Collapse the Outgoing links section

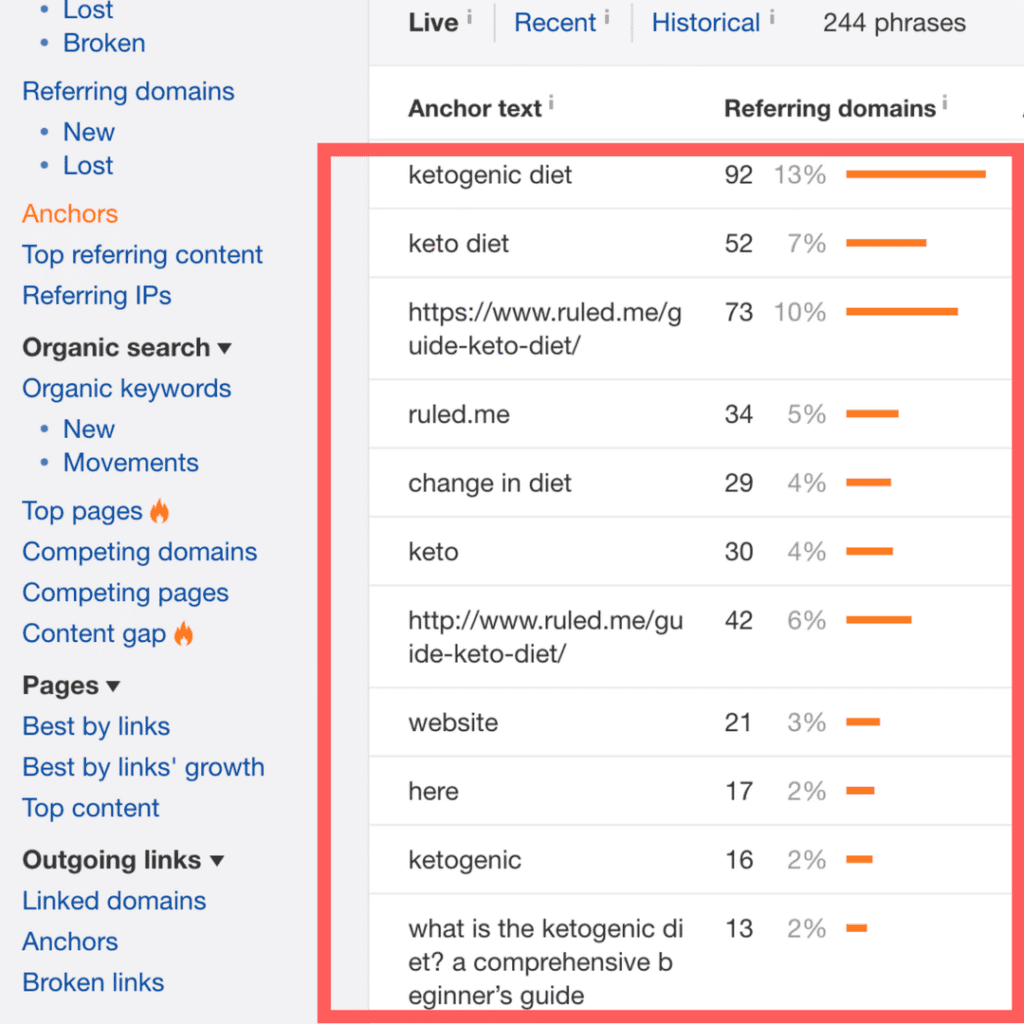pos(217,861)
